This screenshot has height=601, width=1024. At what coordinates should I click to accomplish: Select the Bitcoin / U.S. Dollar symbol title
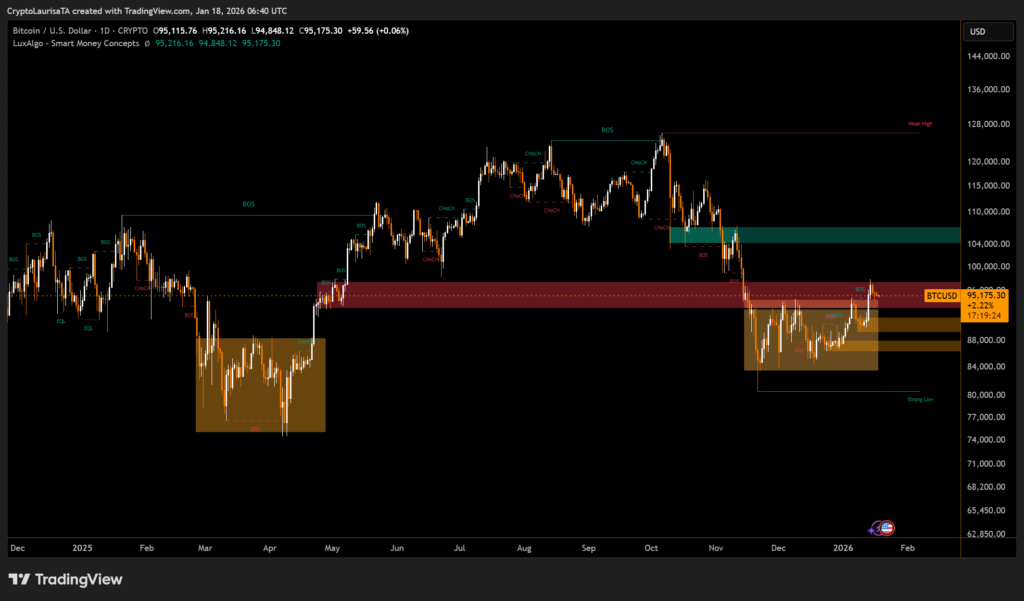(x=50, y=31)
